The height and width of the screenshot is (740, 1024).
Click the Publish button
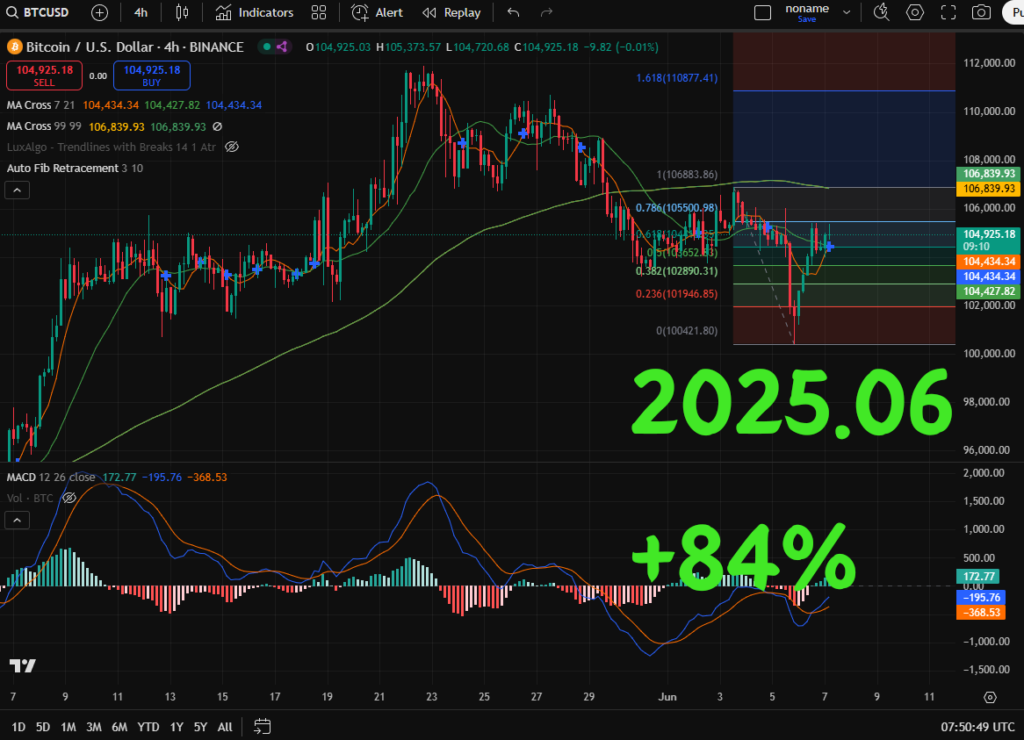1014,12
